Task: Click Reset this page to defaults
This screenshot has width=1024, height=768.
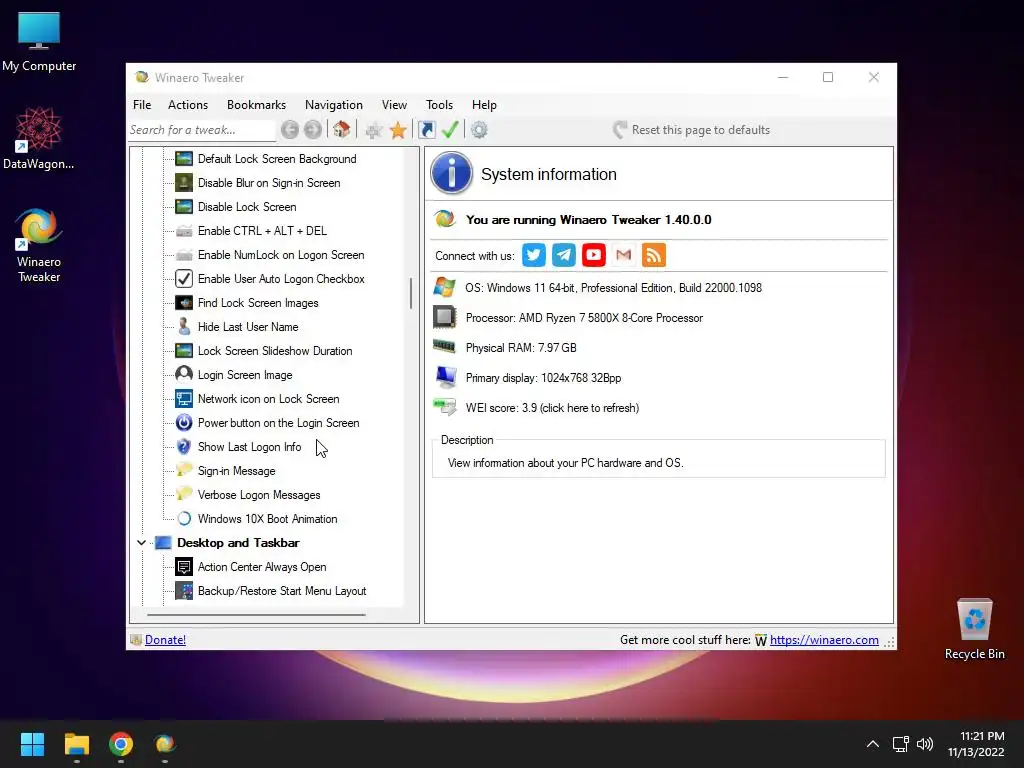Action: click(x=692, y=130)
